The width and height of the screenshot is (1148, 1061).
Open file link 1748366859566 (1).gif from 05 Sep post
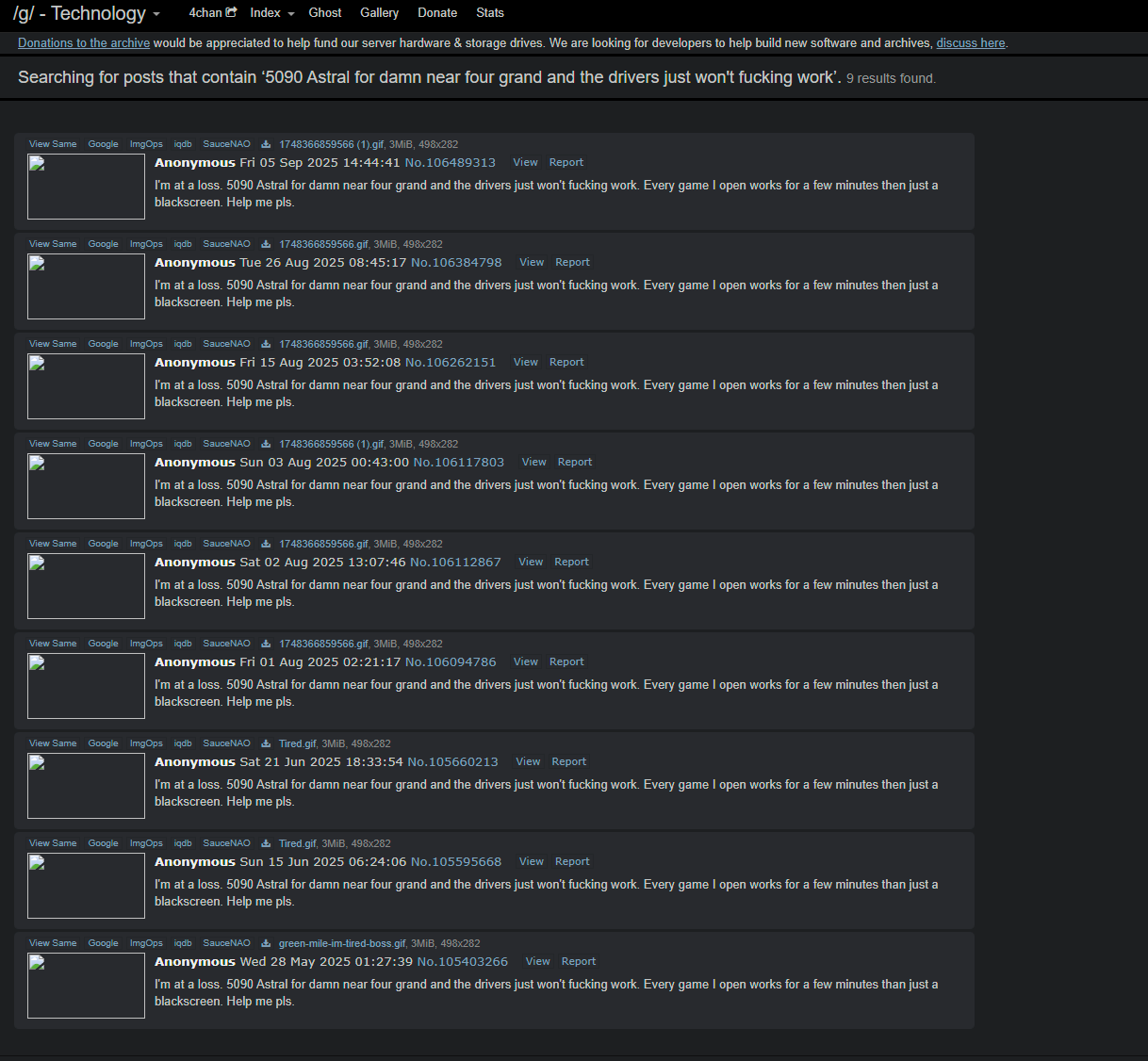coord(332,144)
